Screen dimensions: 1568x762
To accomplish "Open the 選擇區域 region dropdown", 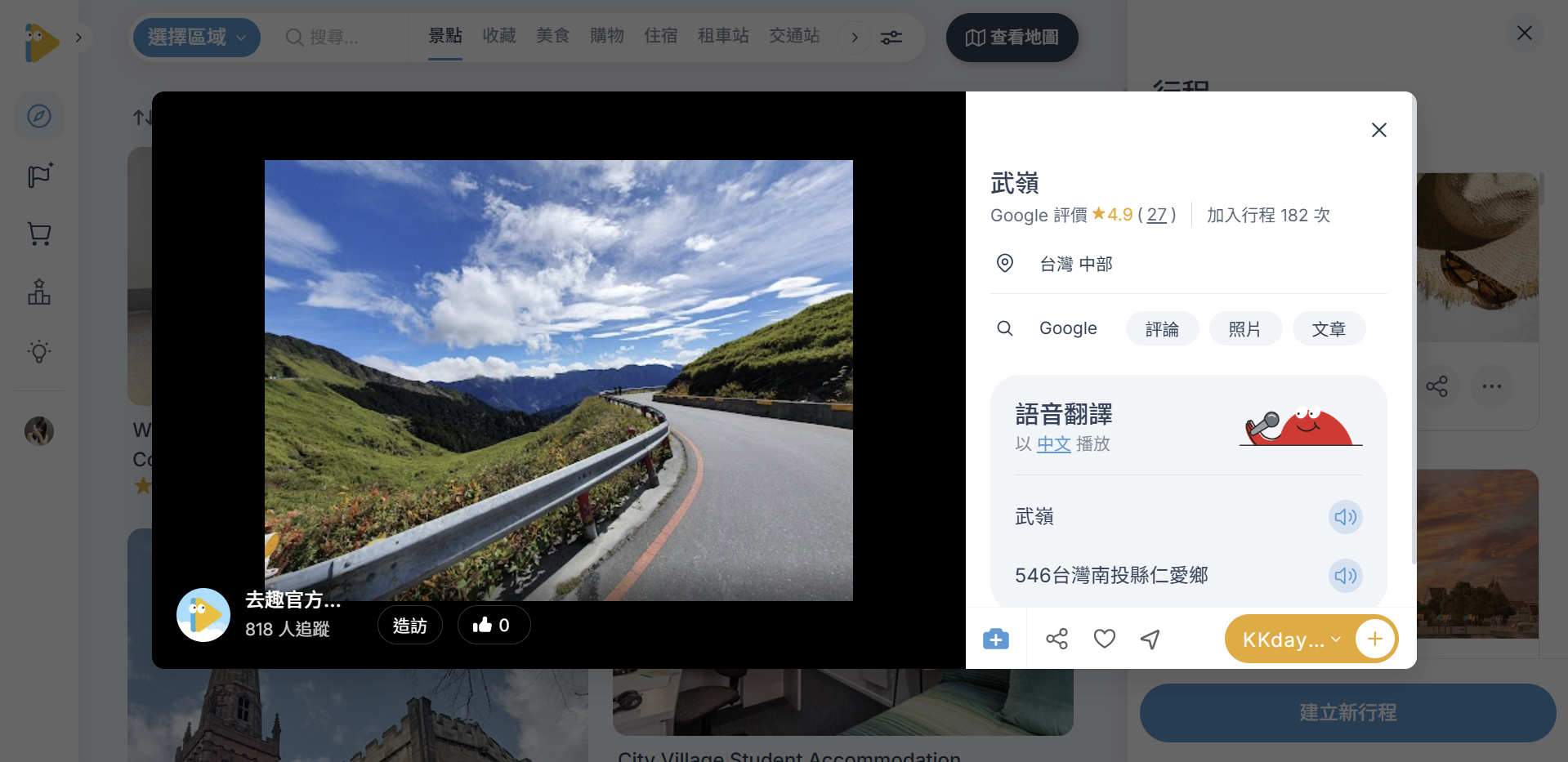I will pos(196,38).
